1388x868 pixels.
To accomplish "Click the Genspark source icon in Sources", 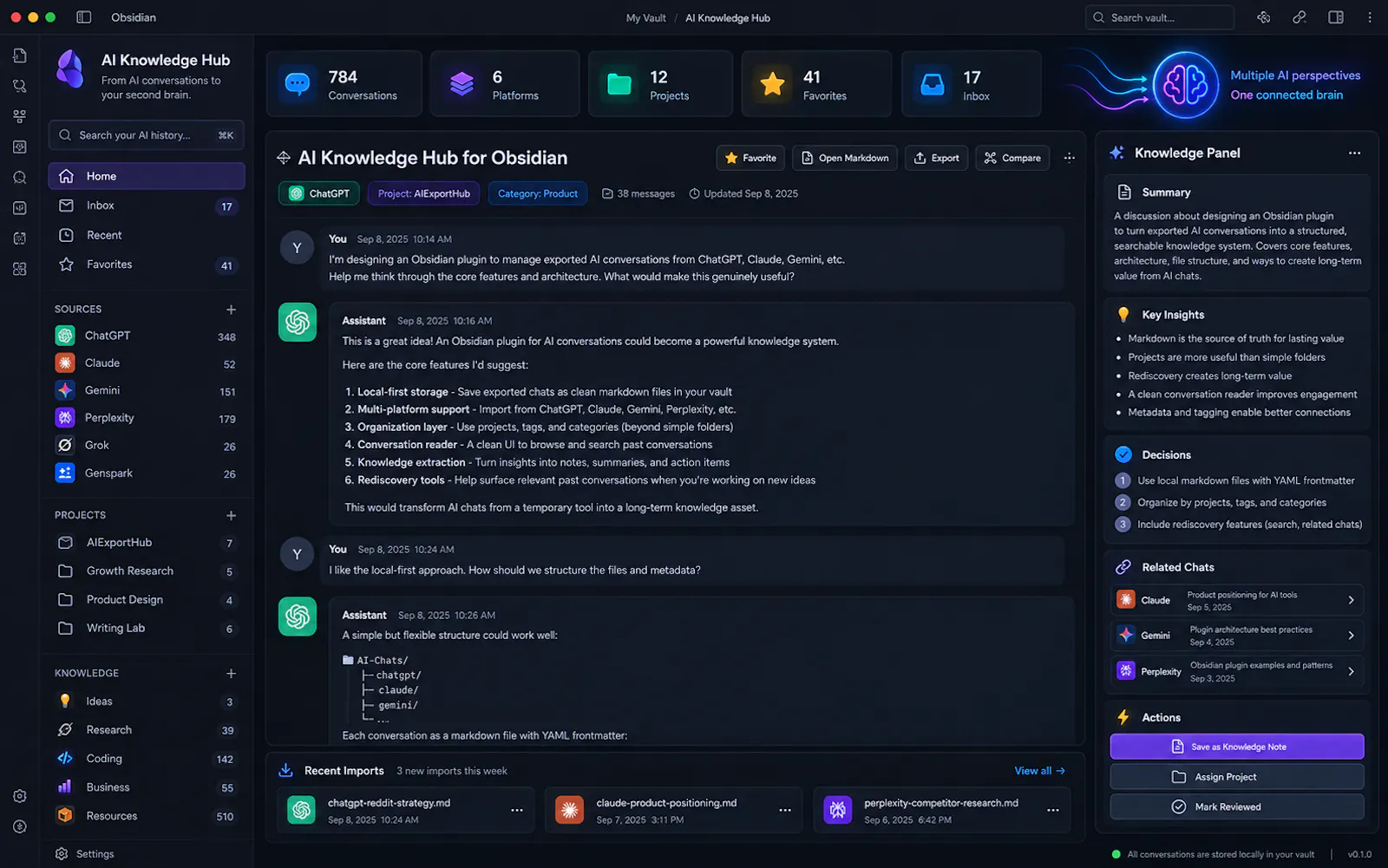I will (x=65, y=473).
